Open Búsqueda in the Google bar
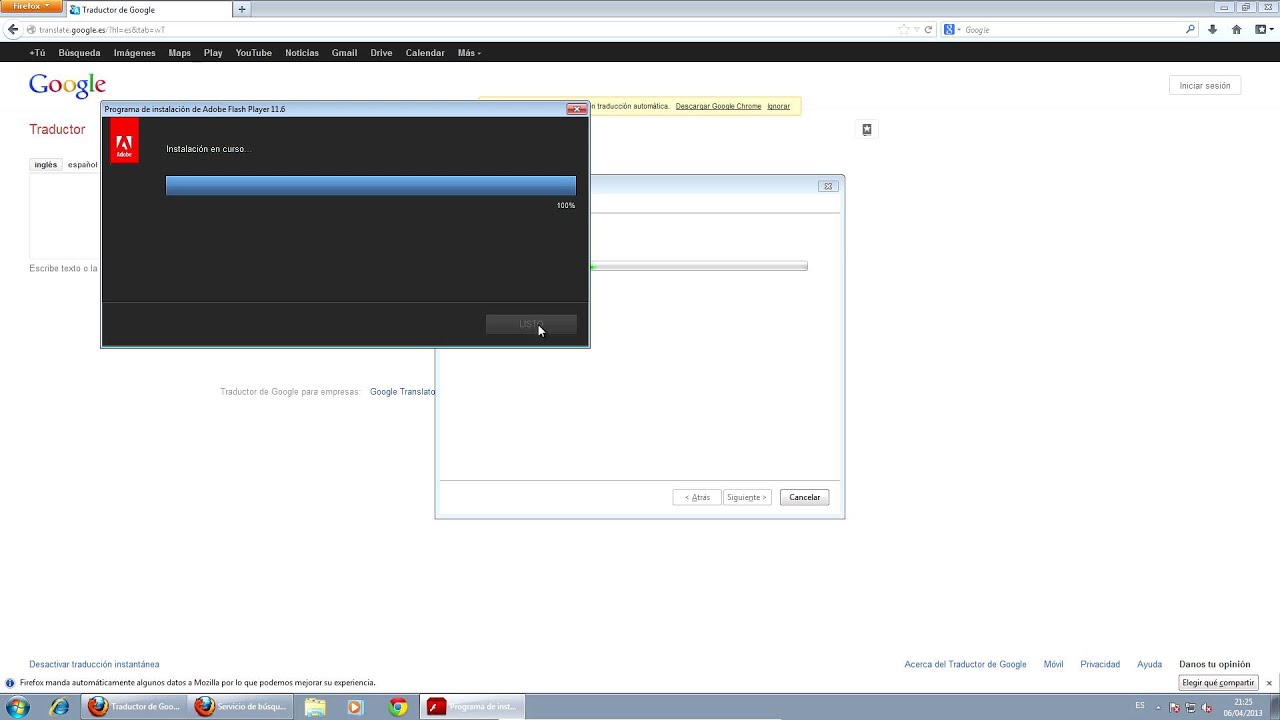Image resolution: width=1280 pixels, height=720 pixels. point(79,53)
